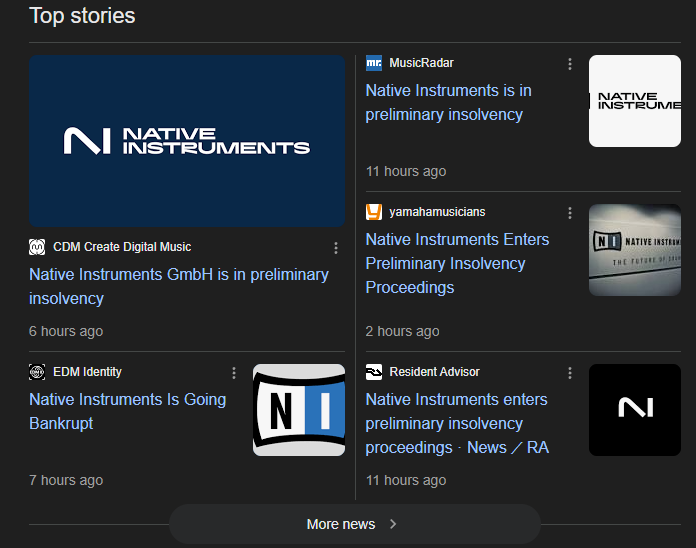Click the MusicRadar source icon
The width and height of the screenshot is (696, 548).
point(374,63)
